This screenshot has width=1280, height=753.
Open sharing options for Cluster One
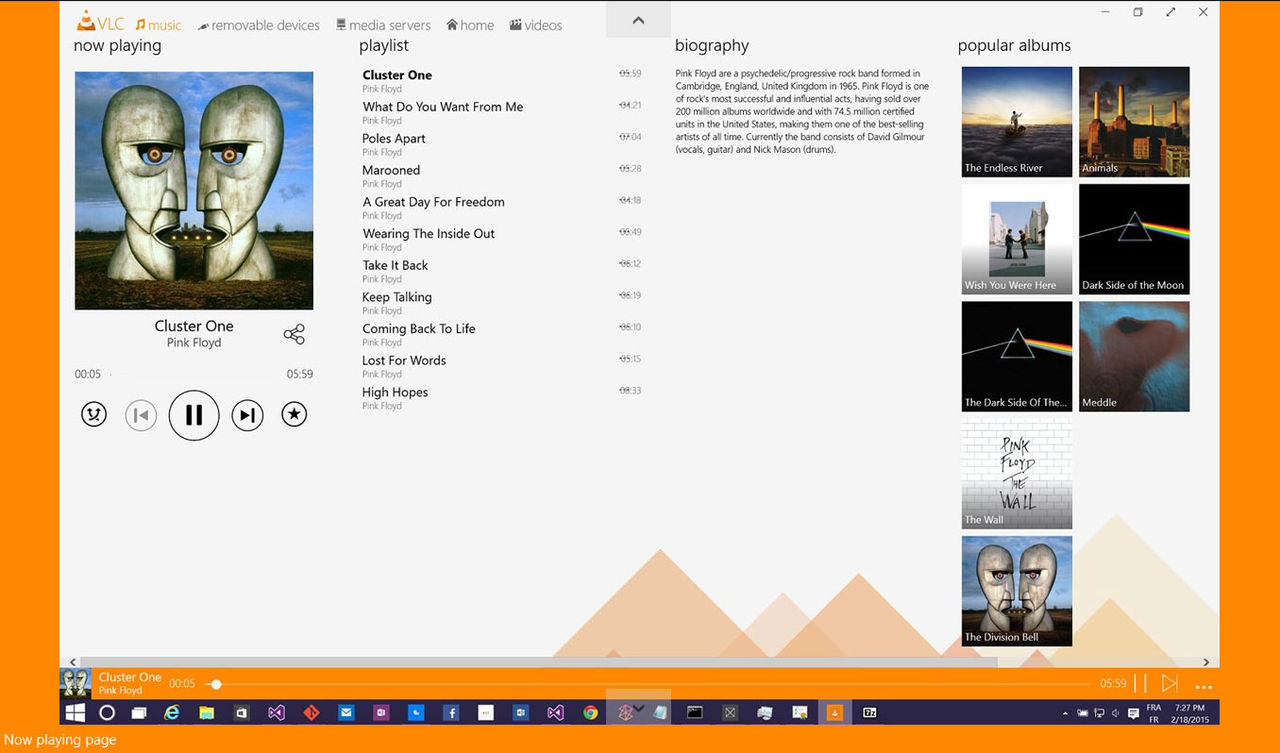pos(293,333)
